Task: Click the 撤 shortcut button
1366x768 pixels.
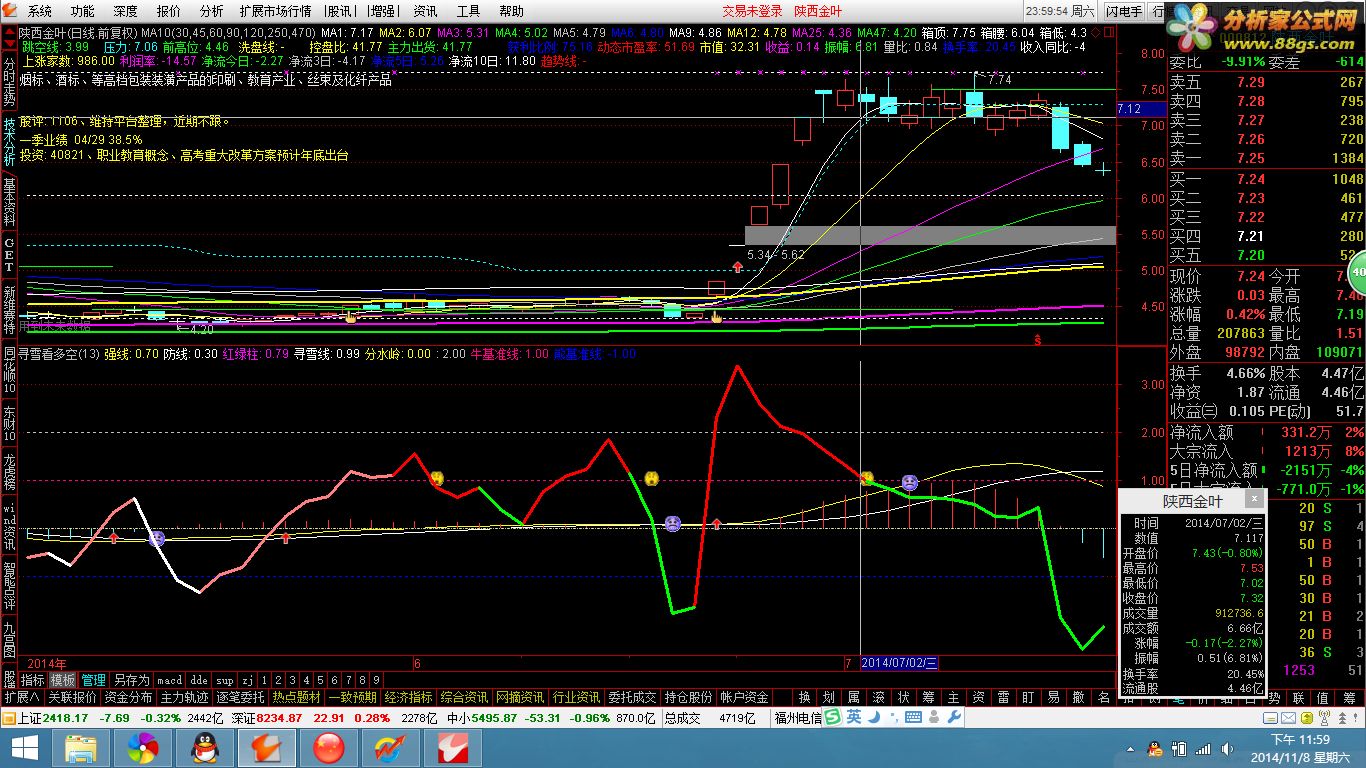Action: 1078,697
